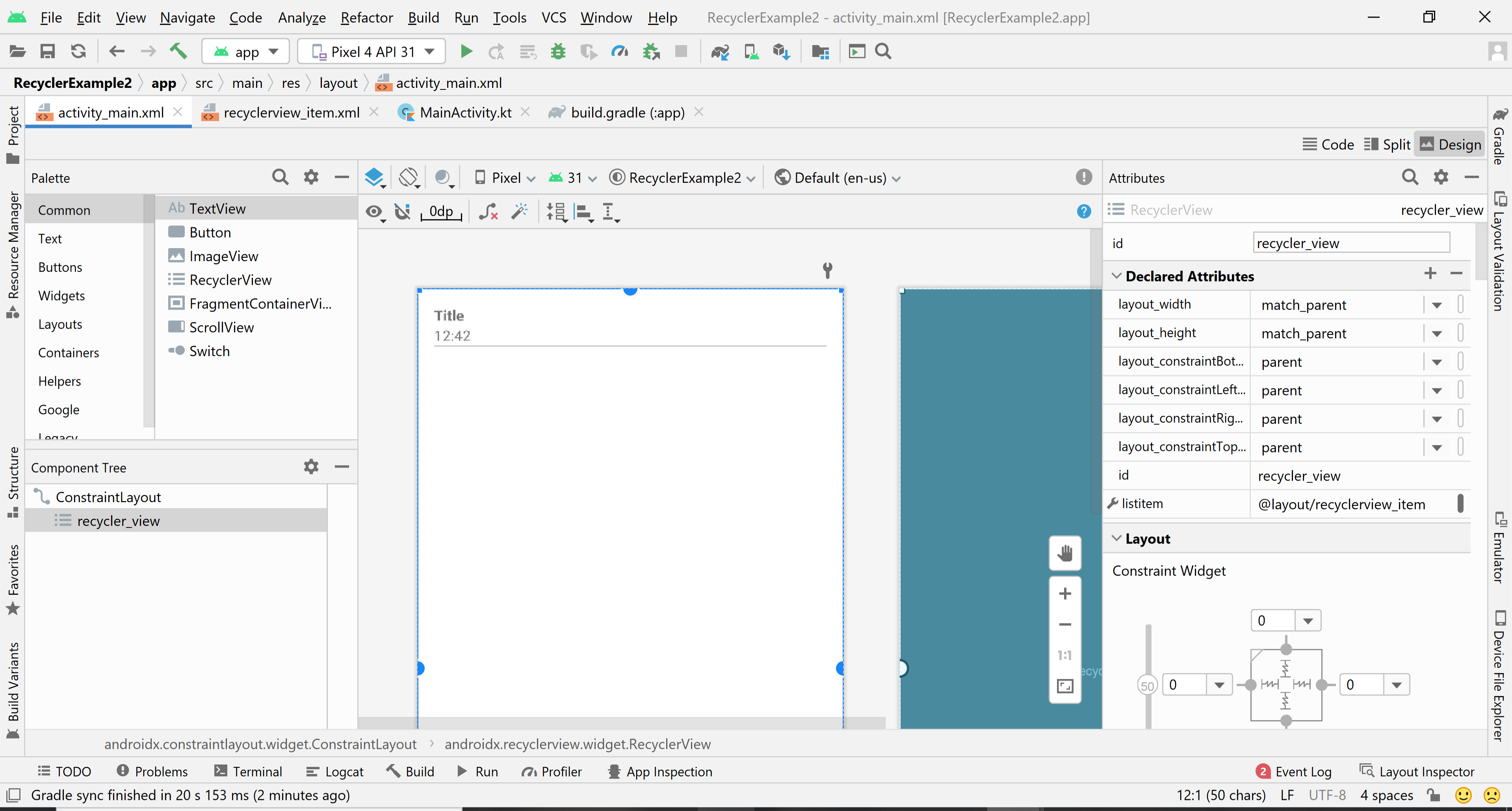The height and width of the screenshot is (811, 1512).
Task: Click the Build menu in the menu bar
Action: (x=422, y=17)
